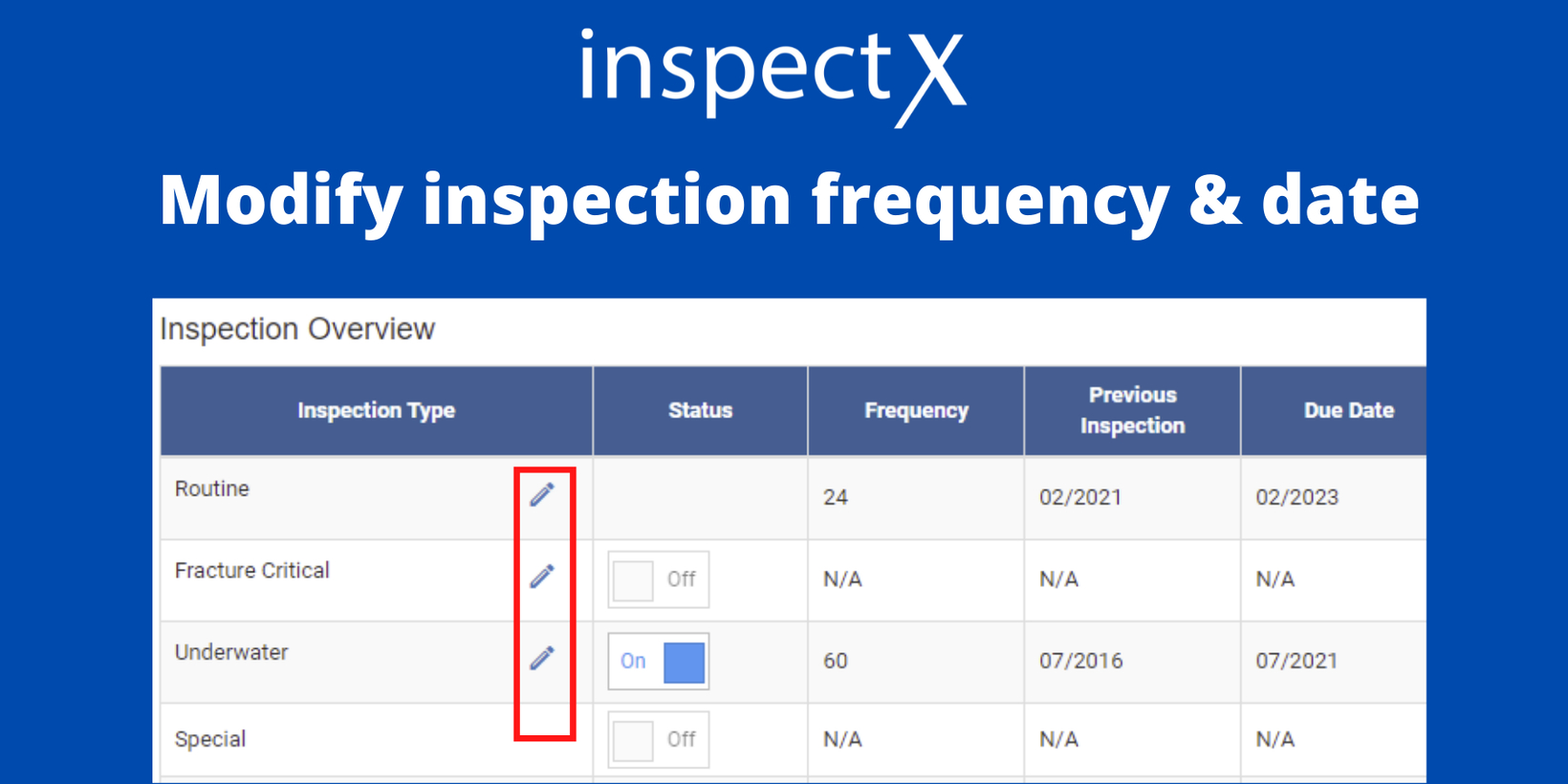
Task: Select the Special inspection type row label
Action: (210, 739)
